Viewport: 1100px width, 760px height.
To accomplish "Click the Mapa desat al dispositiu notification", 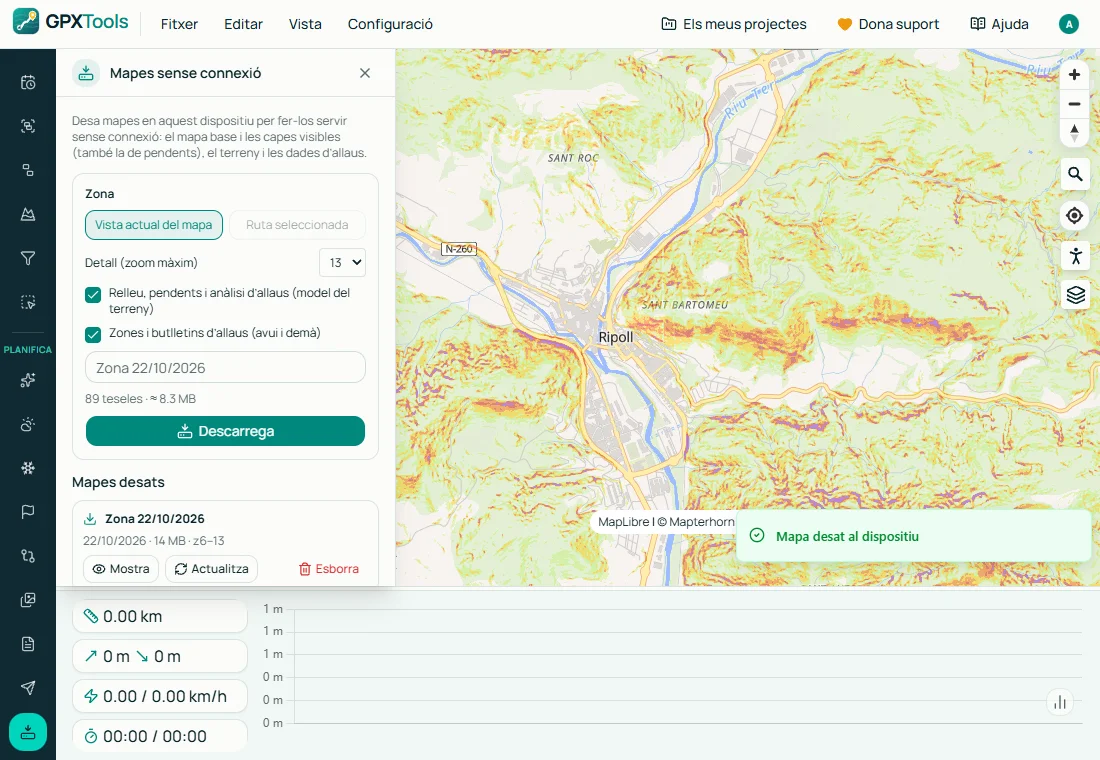I will pos(914,536).
